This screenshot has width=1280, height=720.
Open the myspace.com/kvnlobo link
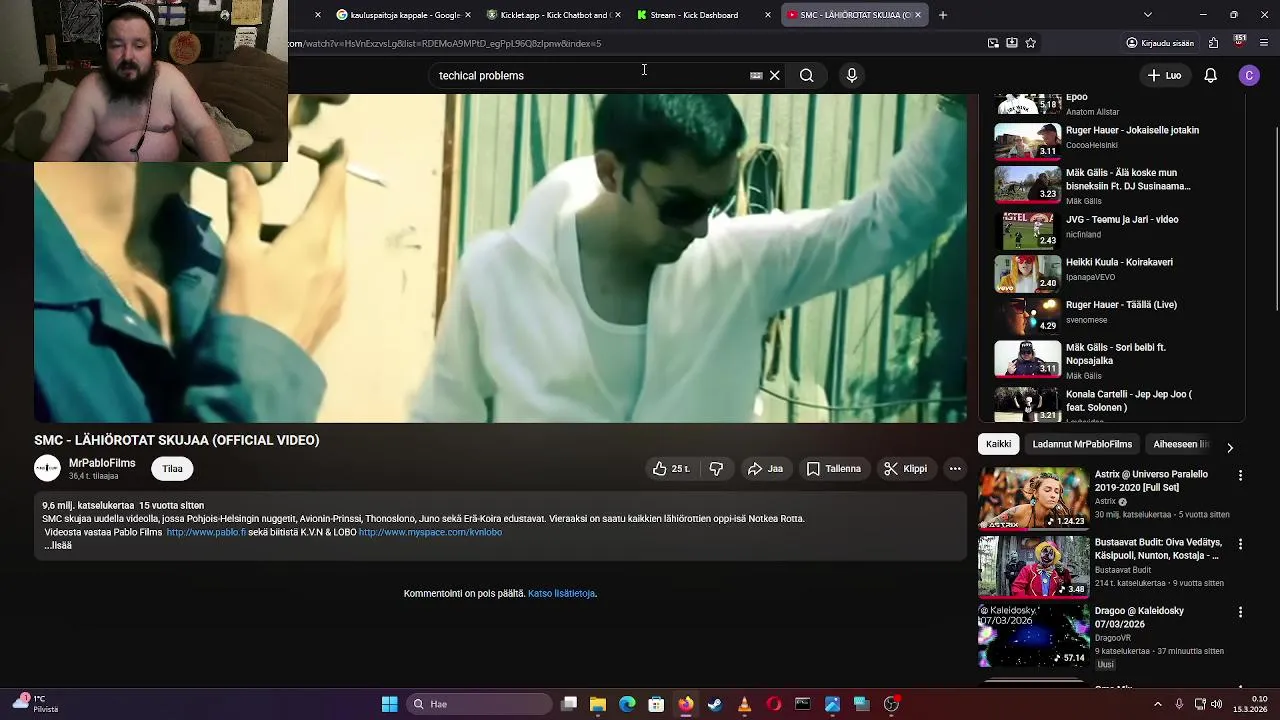pos(430,532)
